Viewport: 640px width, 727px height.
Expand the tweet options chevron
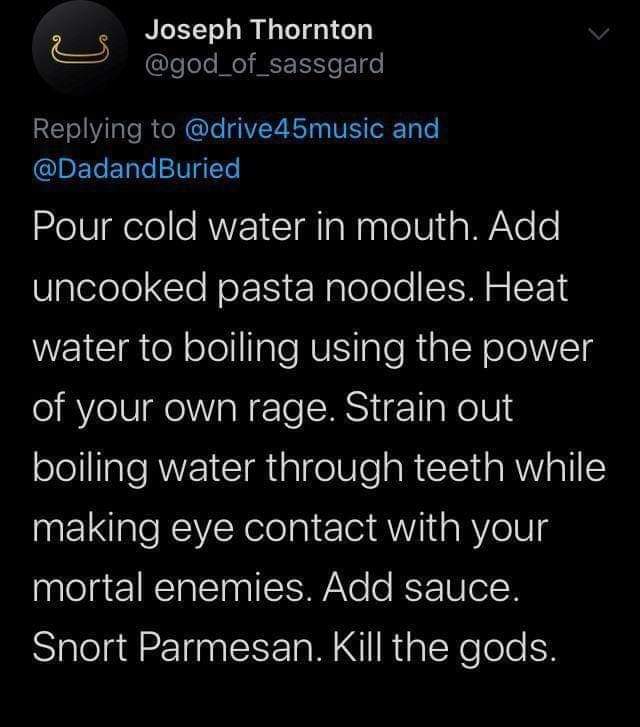pos(598,36)
